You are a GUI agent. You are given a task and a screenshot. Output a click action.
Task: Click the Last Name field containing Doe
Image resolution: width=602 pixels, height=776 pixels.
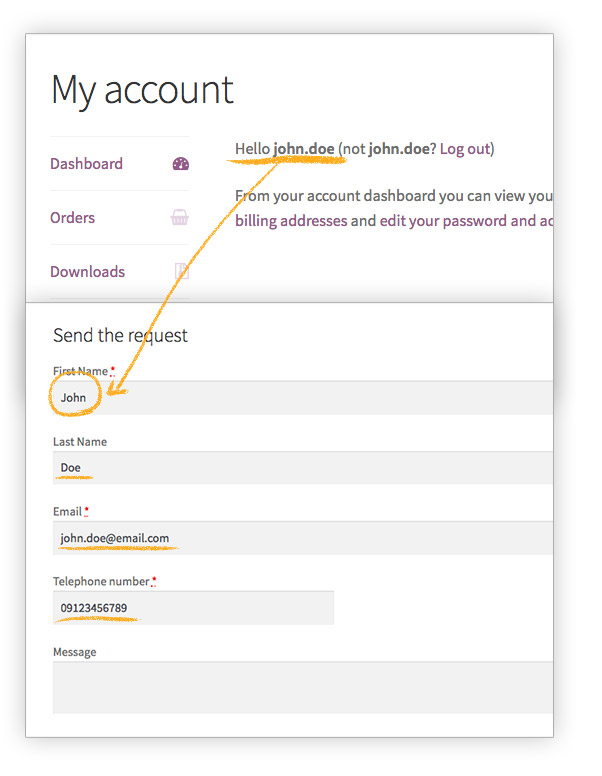pyautogui.click(x=303, y=468)
